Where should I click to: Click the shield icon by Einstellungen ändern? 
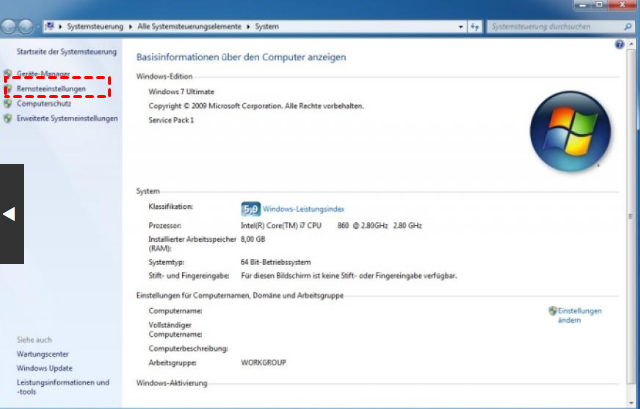pos(553,311)
